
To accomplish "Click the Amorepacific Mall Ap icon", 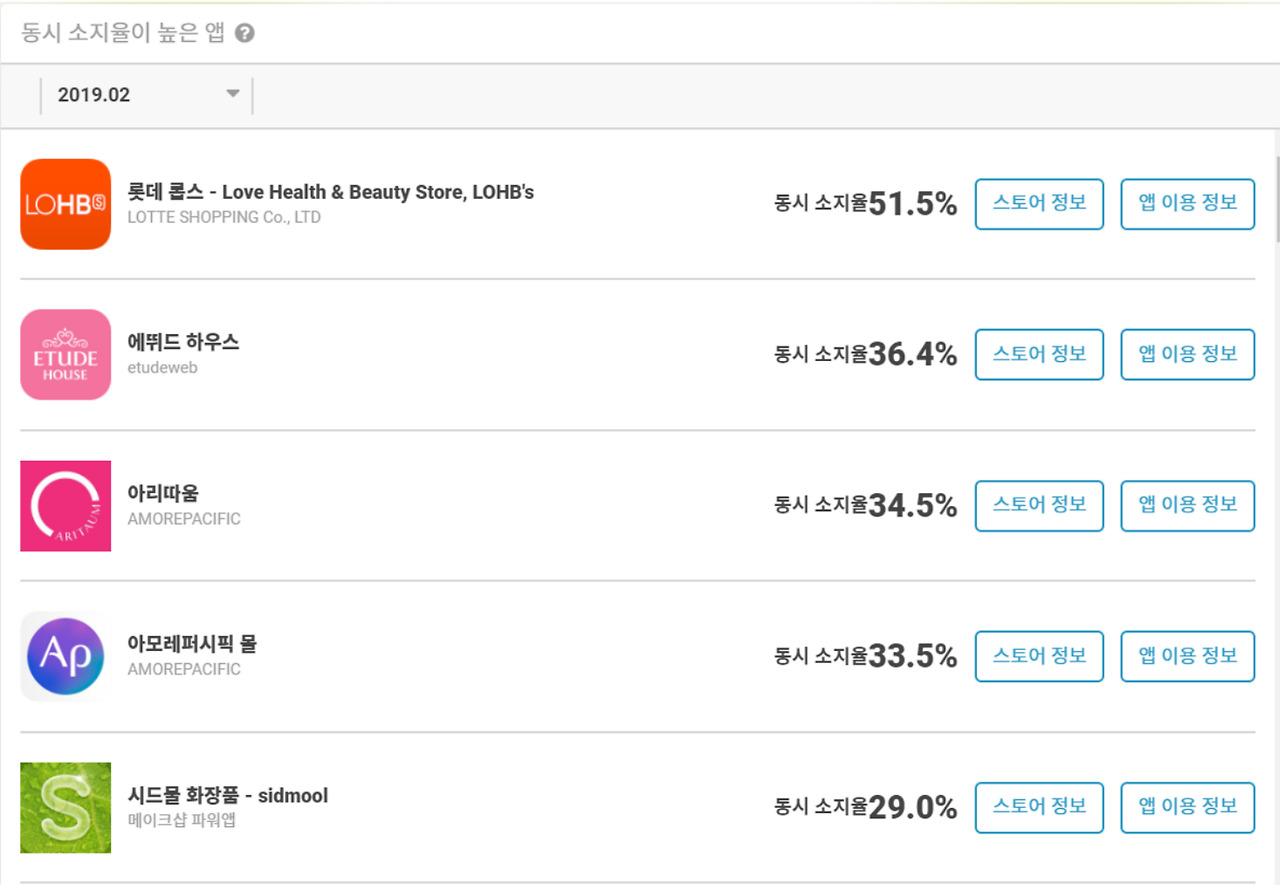I will [x=65, y=656].
